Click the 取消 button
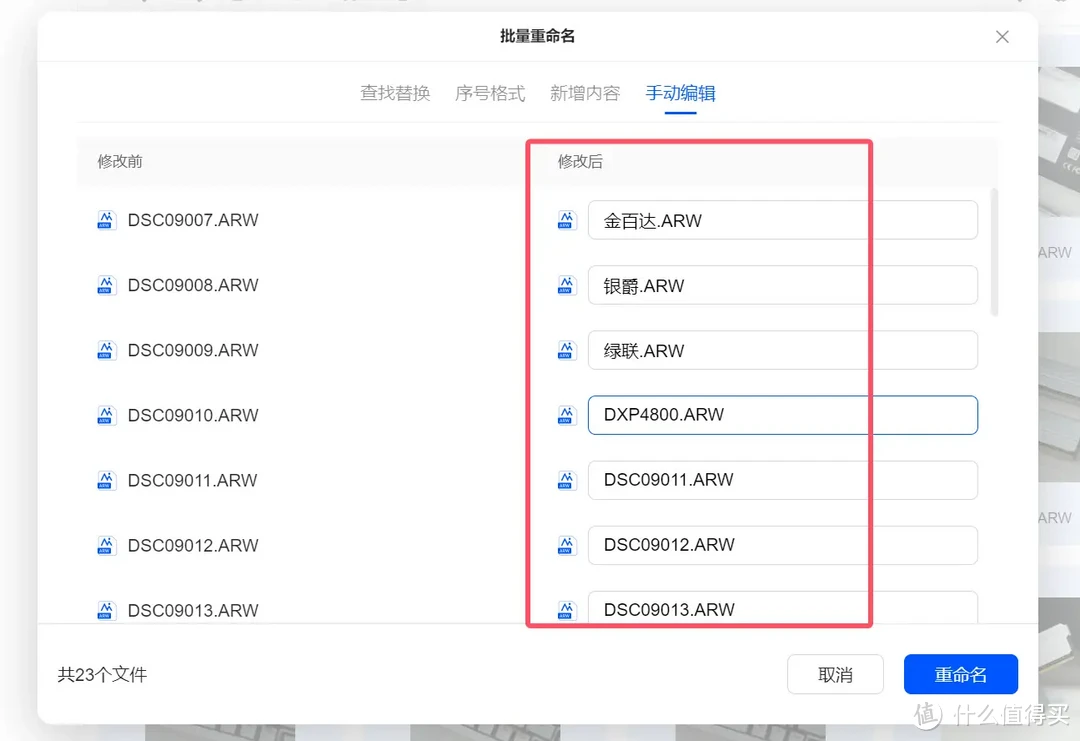The image size is (1080, 741). point(835,674)
